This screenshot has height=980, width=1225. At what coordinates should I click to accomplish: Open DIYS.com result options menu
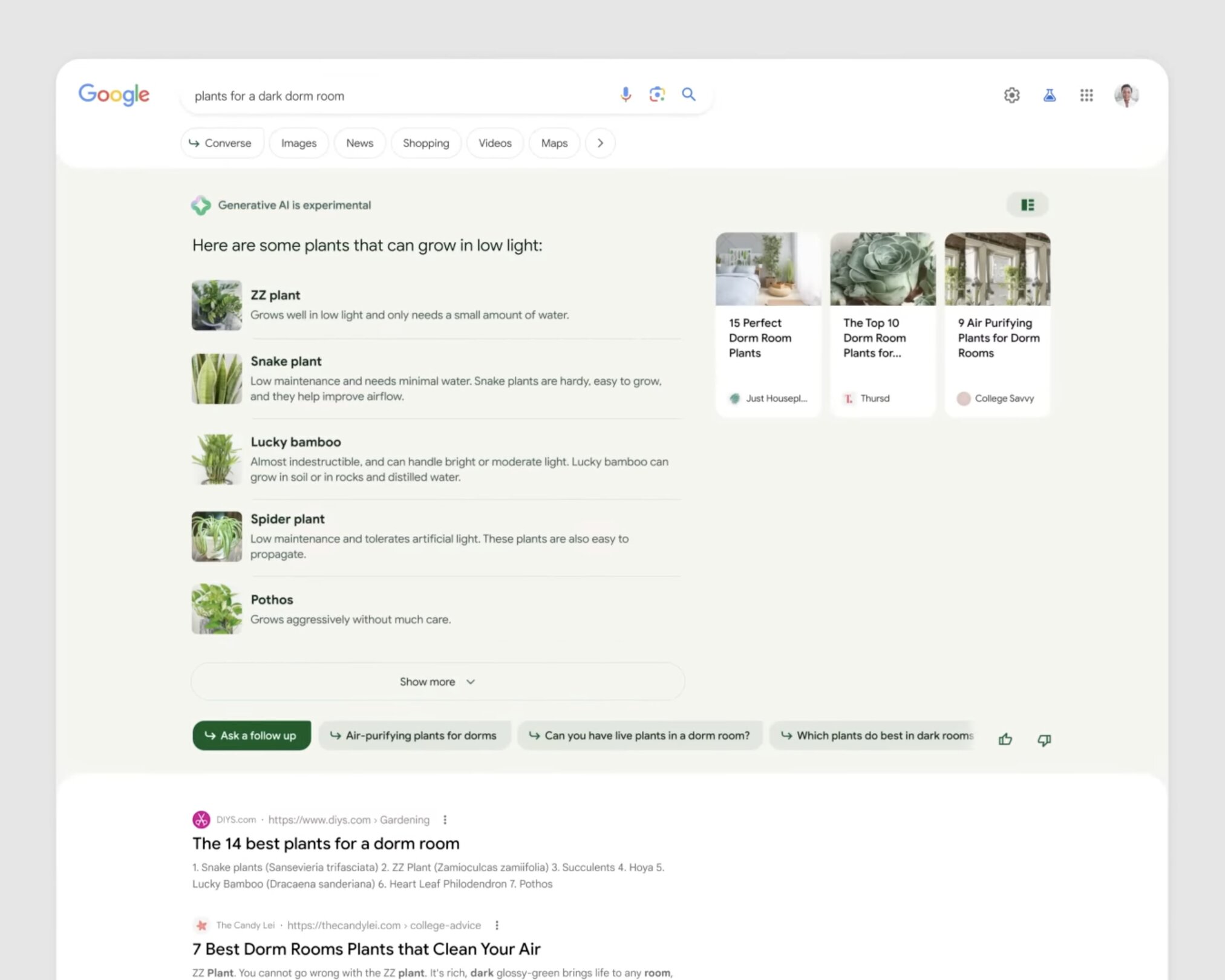pyautogui.click(x=445, y=820)
